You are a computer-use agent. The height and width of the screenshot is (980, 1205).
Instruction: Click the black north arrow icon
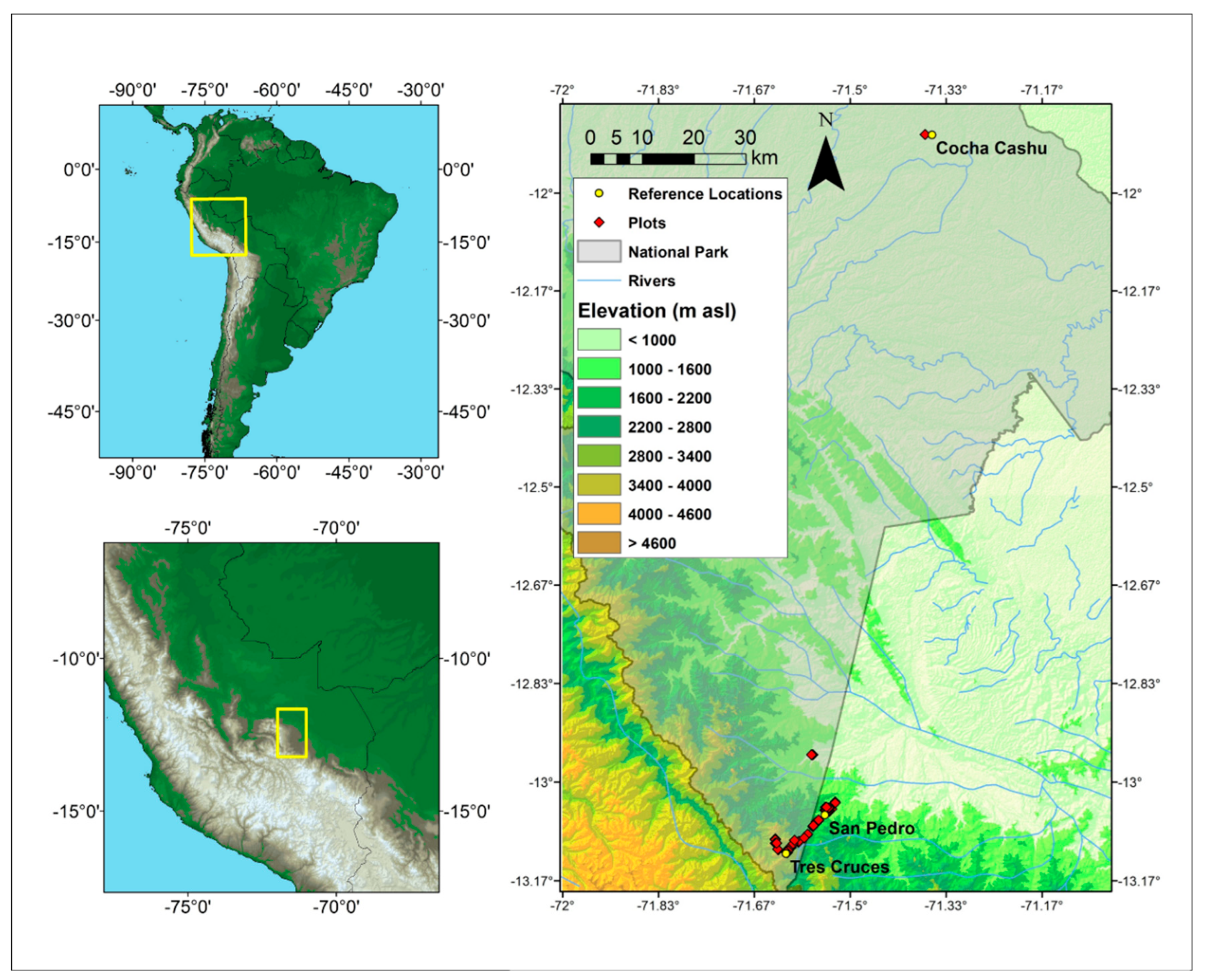click(x=826, y=166)
